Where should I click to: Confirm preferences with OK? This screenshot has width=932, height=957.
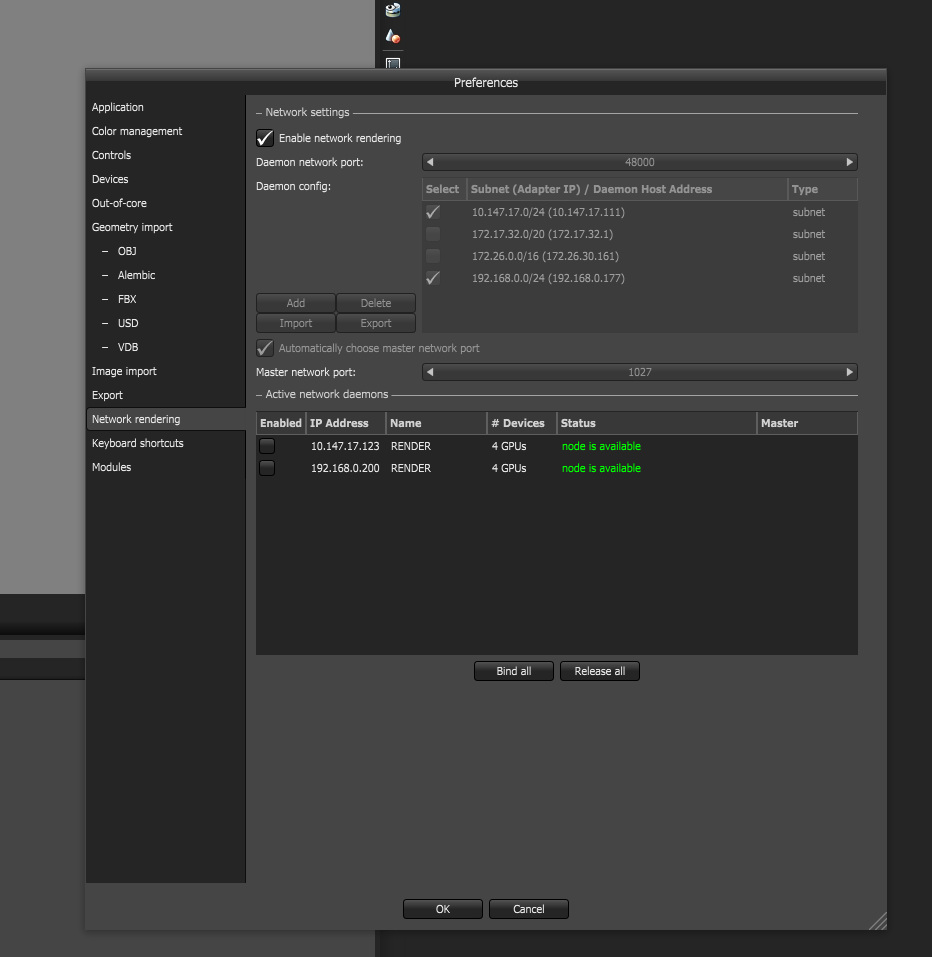click(x=443, y=909)
